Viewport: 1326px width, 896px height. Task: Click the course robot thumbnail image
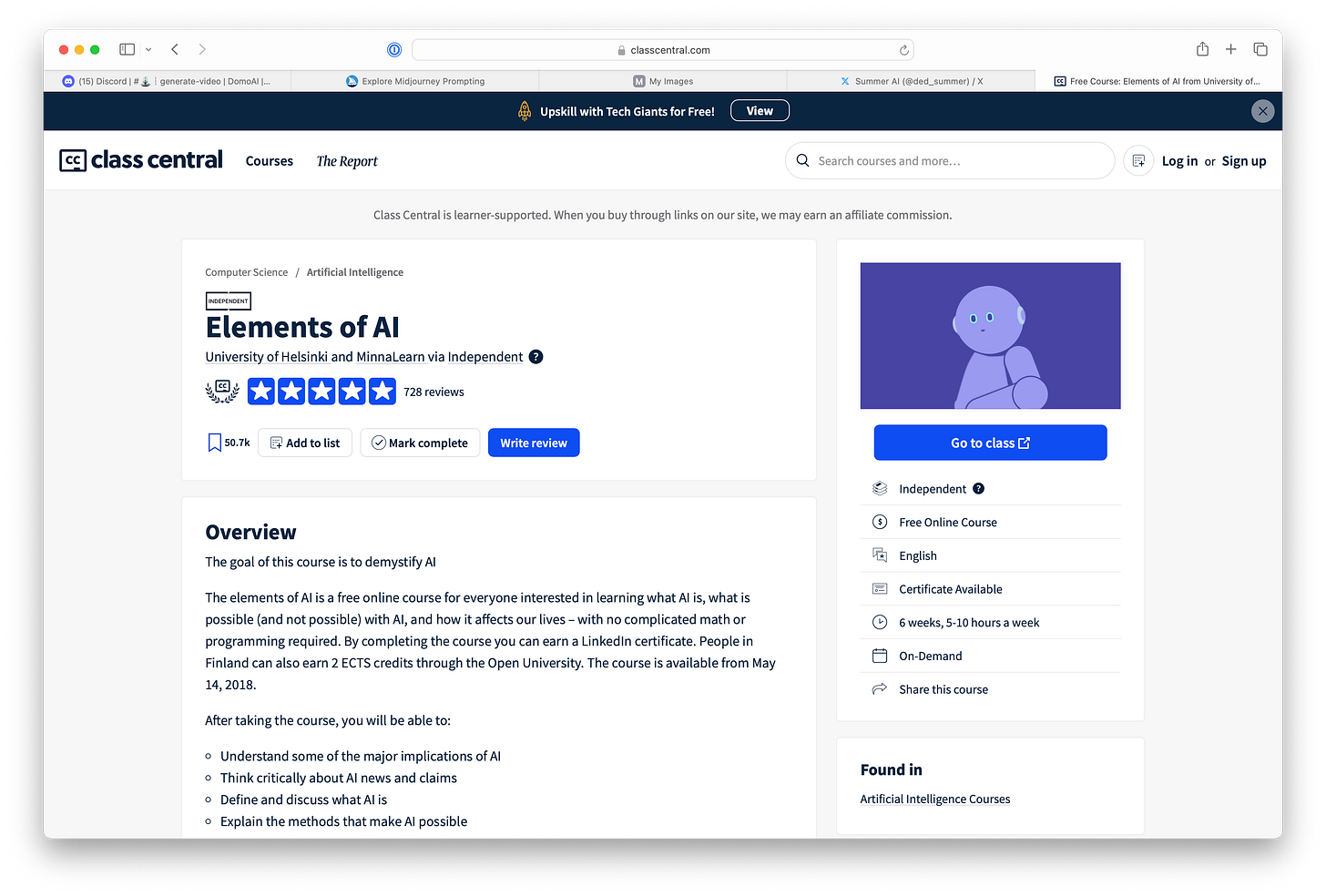[x=990, y=336]
